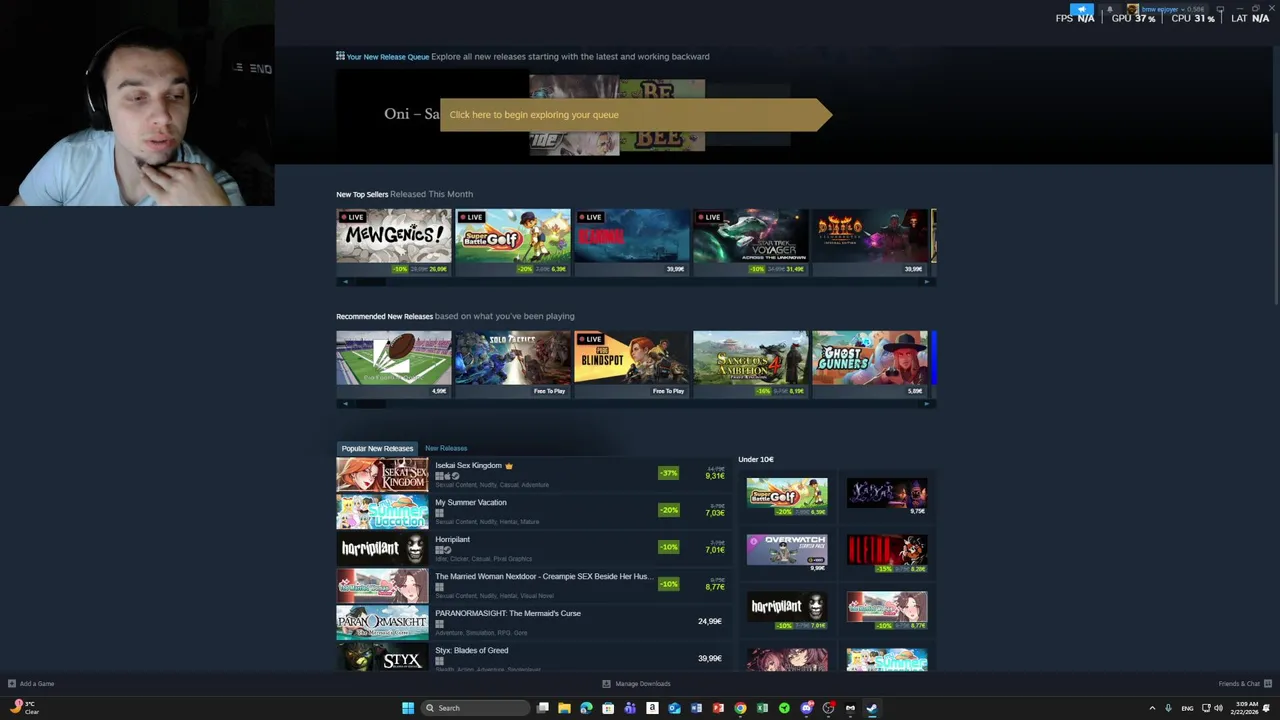Open the Styx: Blades of Greed row
This screenshot has width=1280, height=720.
pyautogui.click(x=533, y=656)
